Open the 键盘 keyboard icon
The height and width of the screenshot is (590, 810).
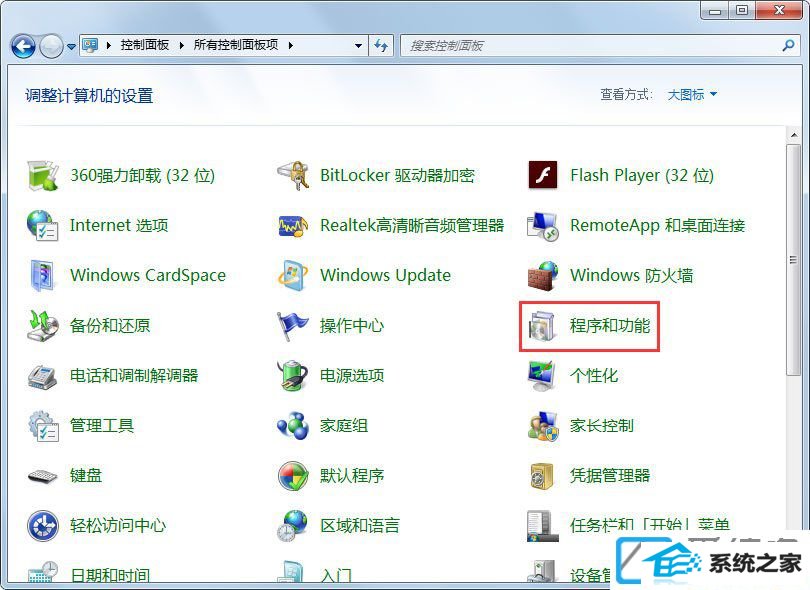point(42,476)
